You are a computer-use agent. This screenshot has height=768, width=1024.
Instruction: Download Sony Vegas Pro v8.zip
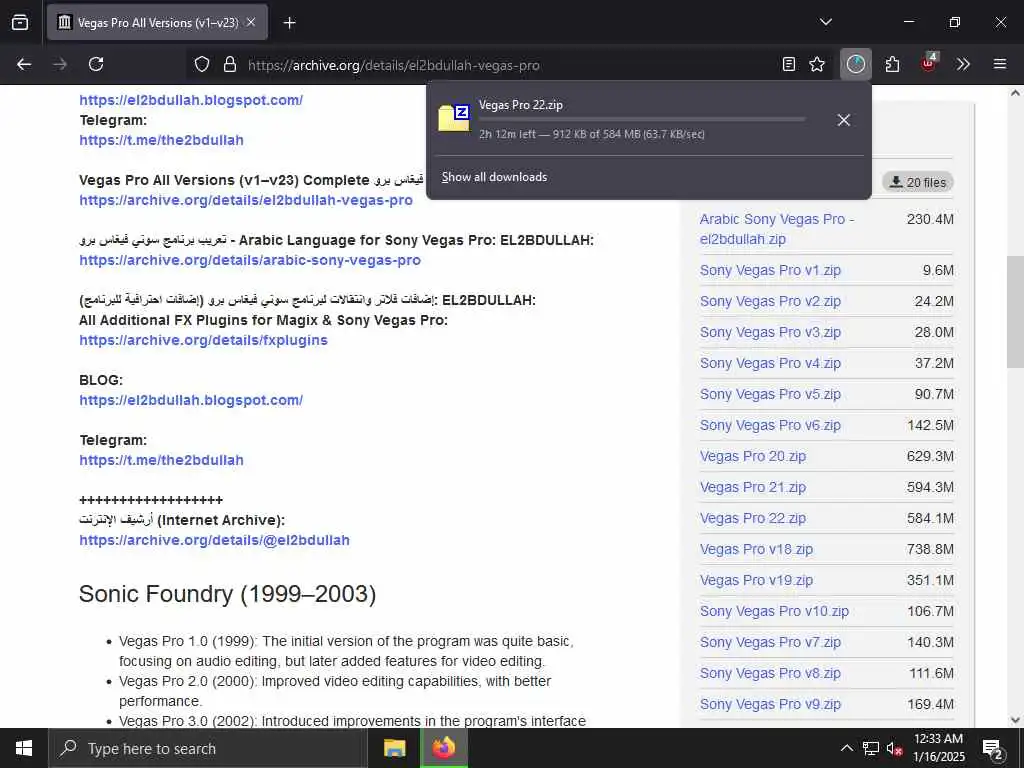coord(770,673)
